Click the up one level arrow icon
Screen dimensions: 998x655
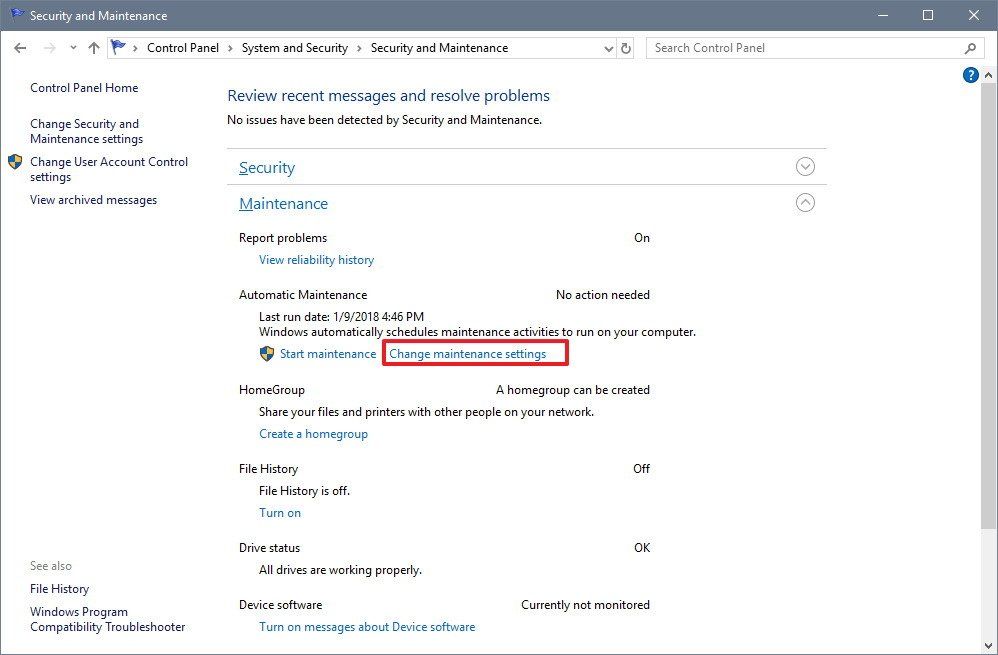pyautogui.click(x=93, y=47)
